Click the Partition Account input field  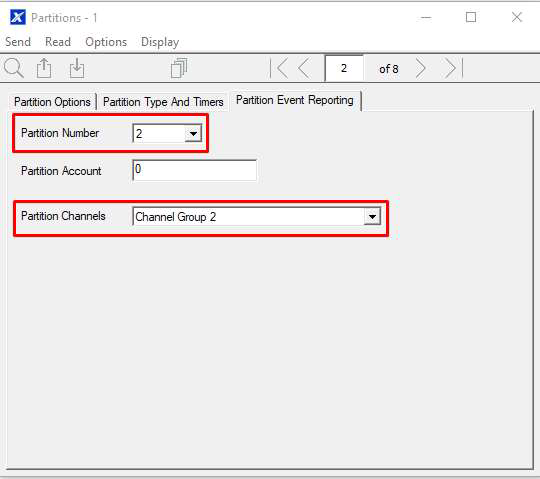(195, 170)
